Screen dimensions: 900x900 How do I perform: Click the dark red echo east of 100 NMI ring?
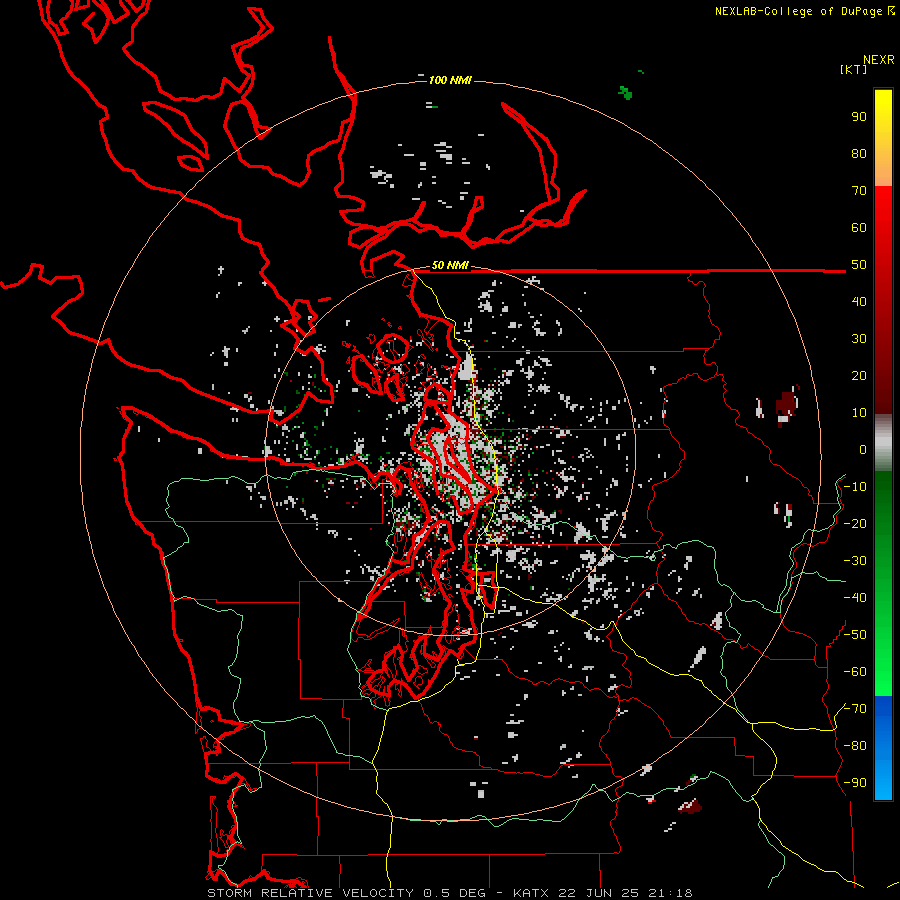(x=786, y=405)
